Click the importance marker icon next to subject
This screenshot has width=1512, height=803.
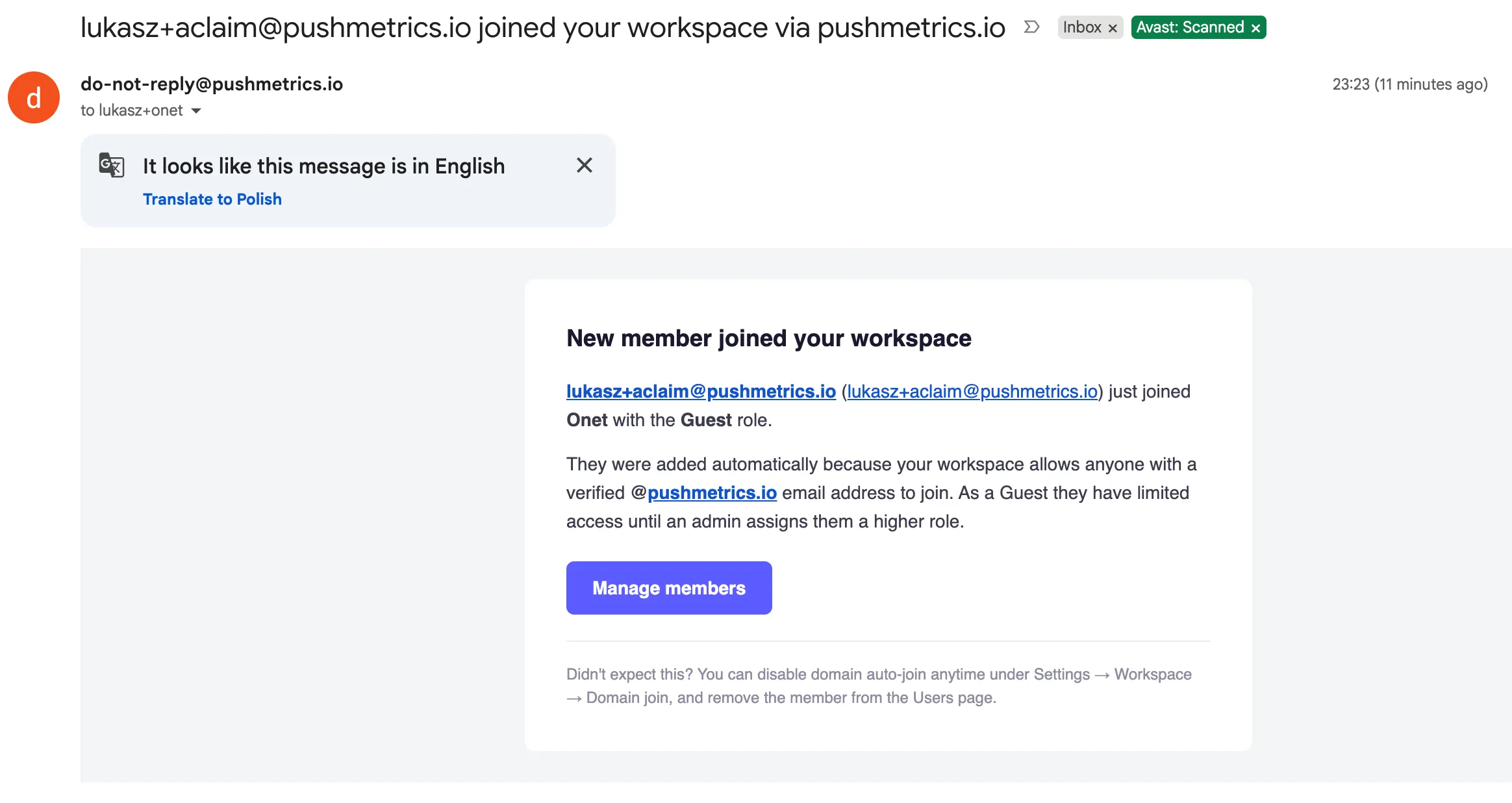[1031, 27]
